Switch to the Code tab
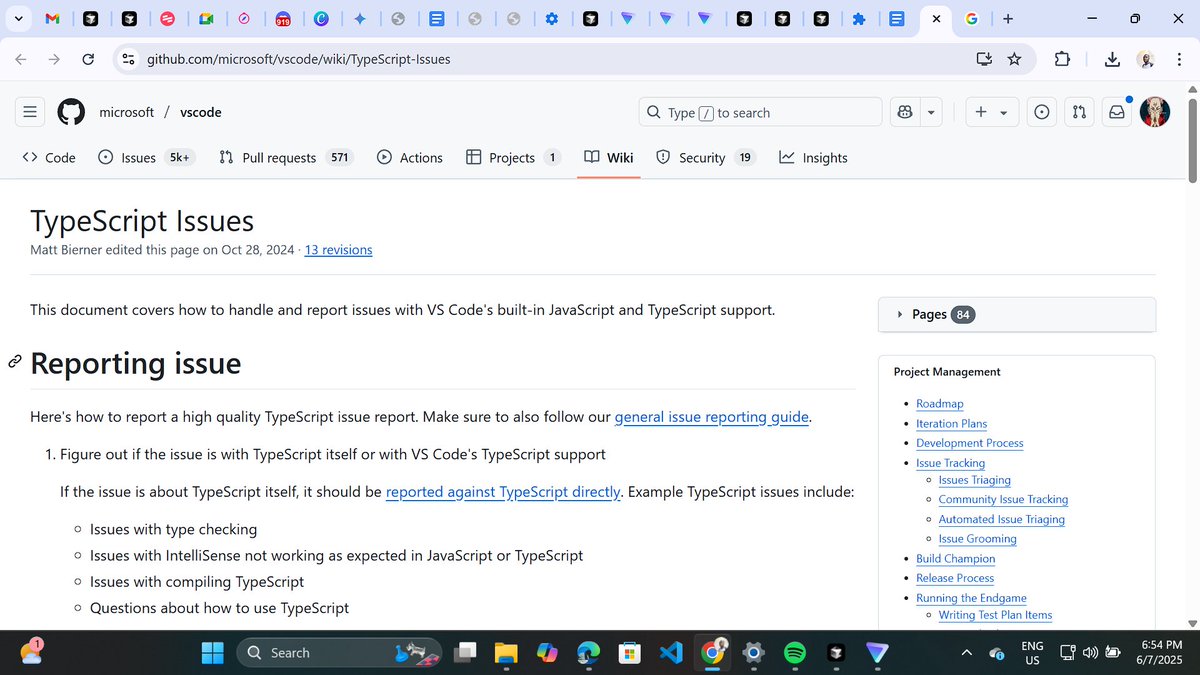This screenshot has width=1200, height=675. point(49,157)
